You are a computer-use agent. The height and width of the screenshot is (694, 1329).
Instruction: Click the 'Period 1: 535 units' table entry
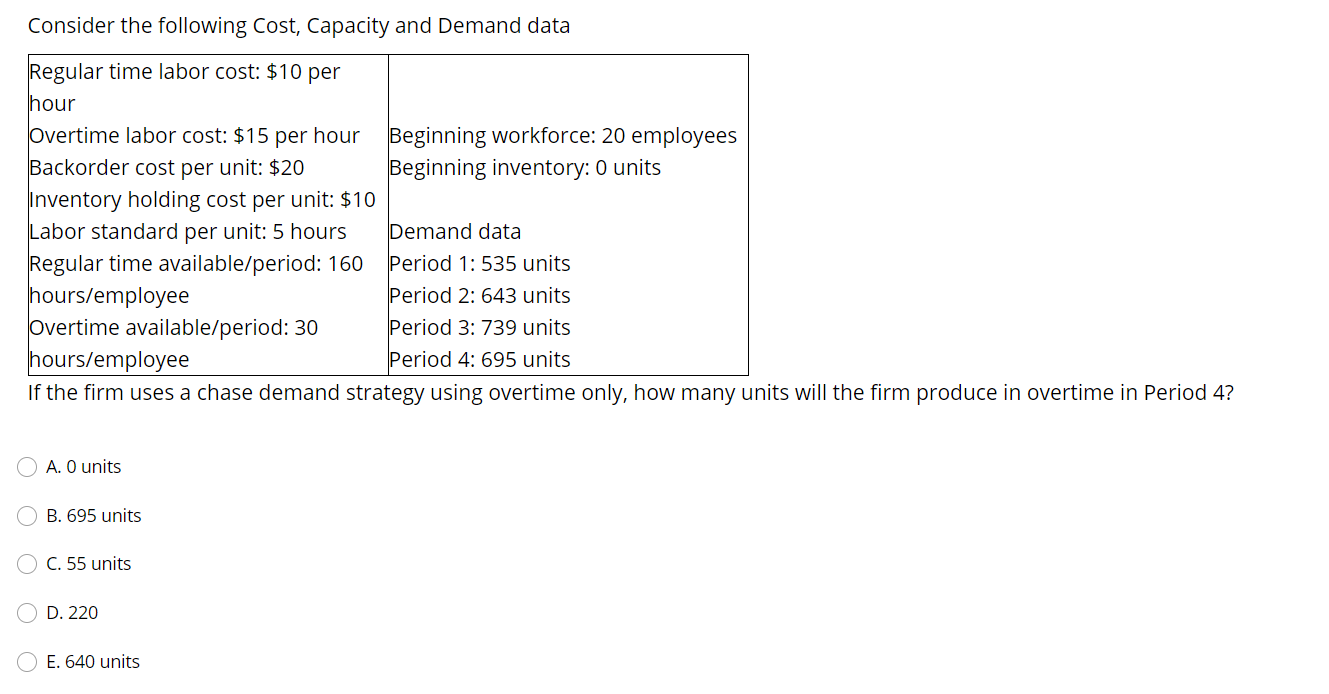coord(480,263)
